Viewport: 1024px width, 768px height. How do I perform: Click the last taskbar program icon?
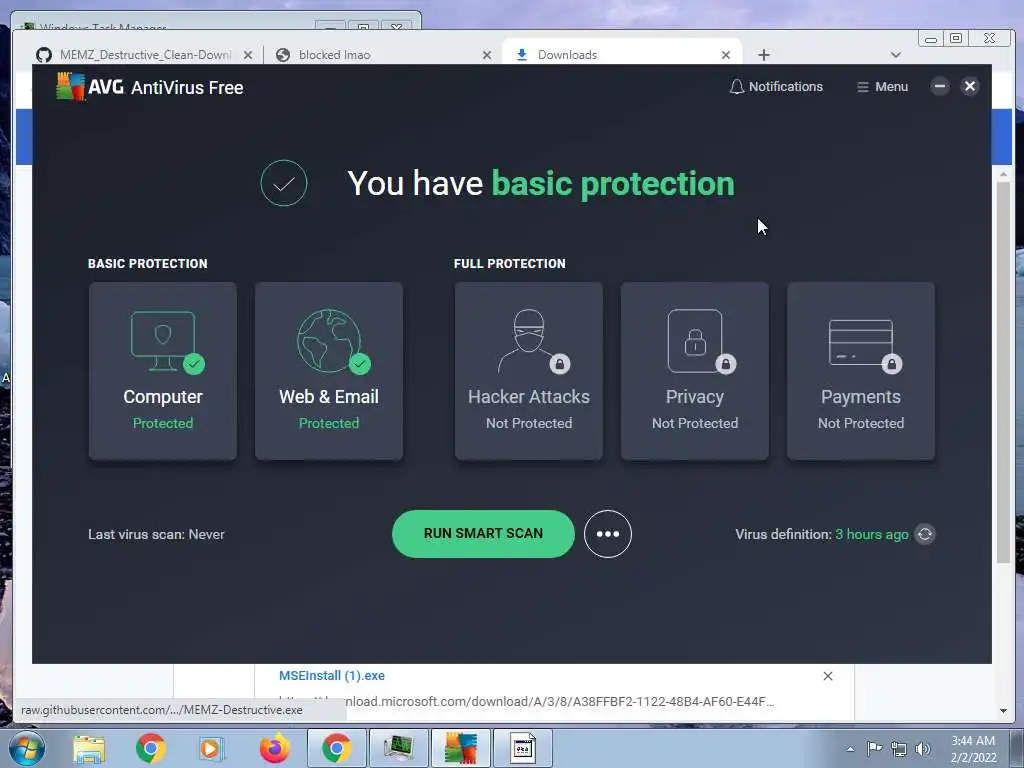click(522, 748)
